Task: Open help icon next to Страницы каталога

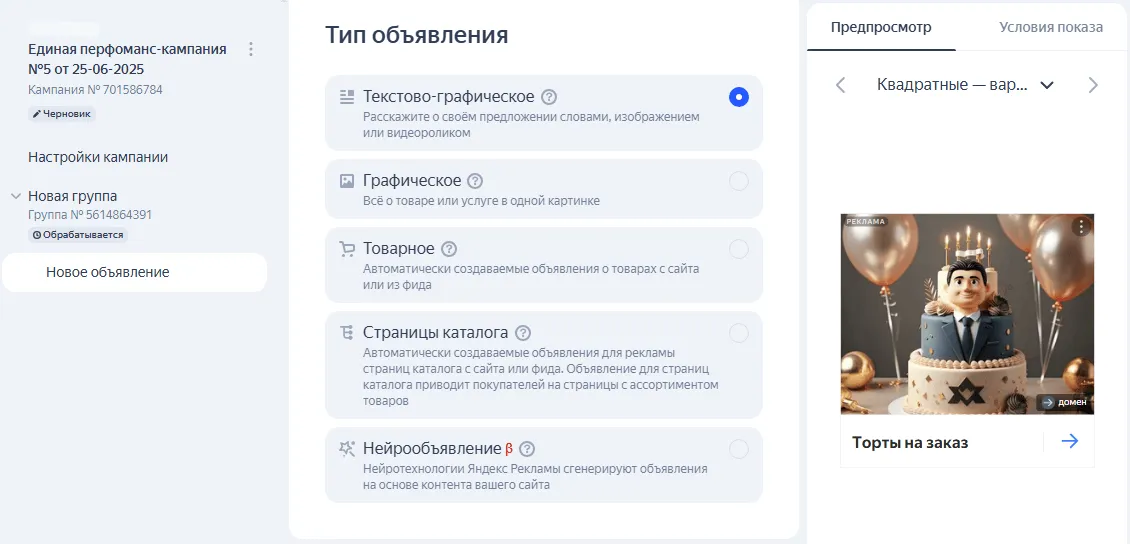Action: pos(522,333)
